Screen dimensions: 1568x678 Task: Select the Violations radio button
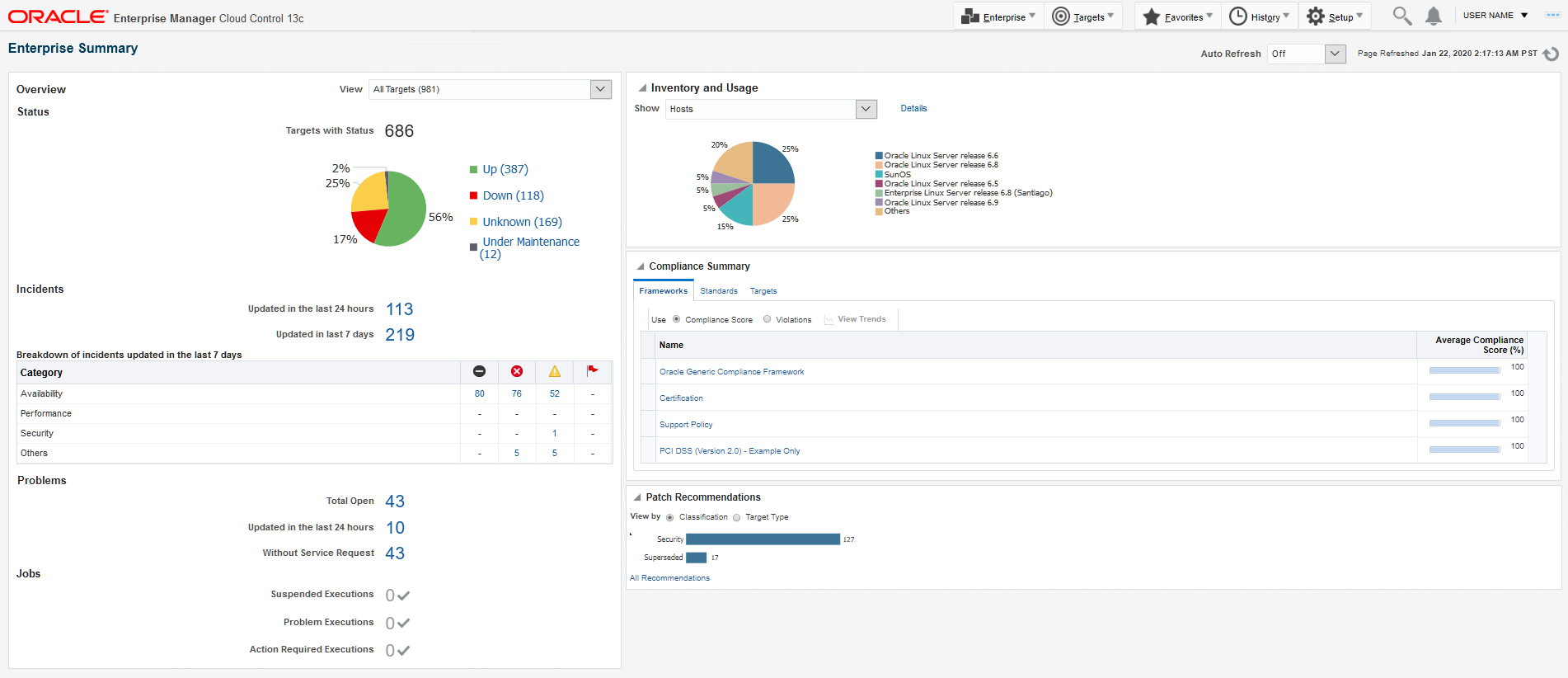[768, 319]
